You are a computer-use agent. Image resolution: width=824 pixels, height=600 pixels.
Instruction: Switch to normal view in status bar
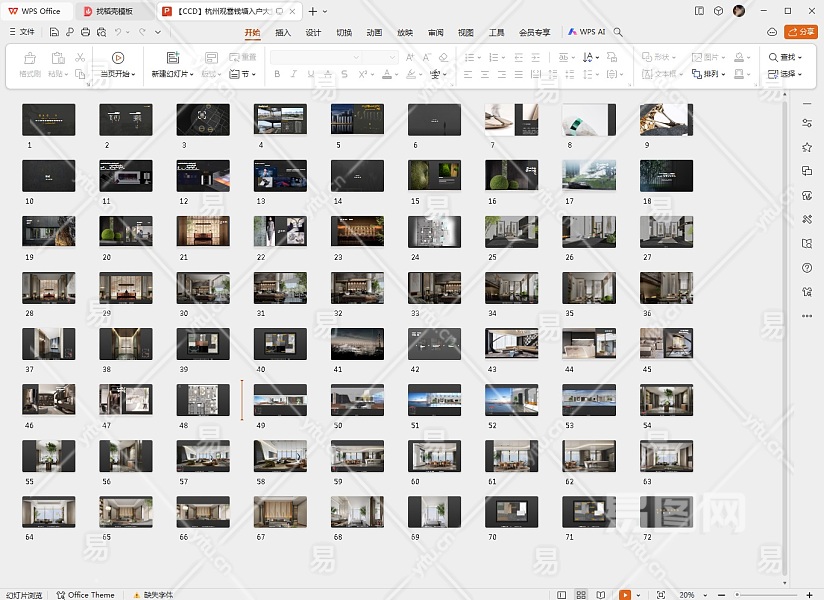(561, 595)
